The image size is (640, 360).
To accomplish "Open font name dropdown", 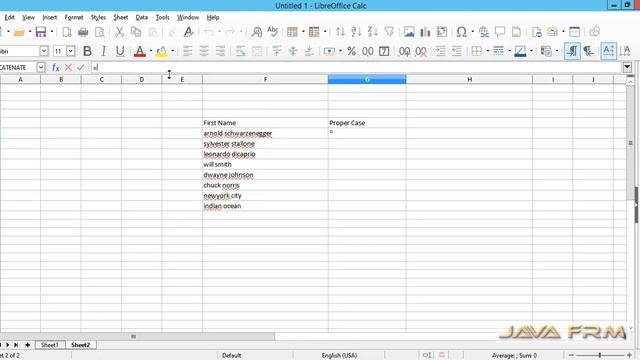I will click(x=44, y=51).
